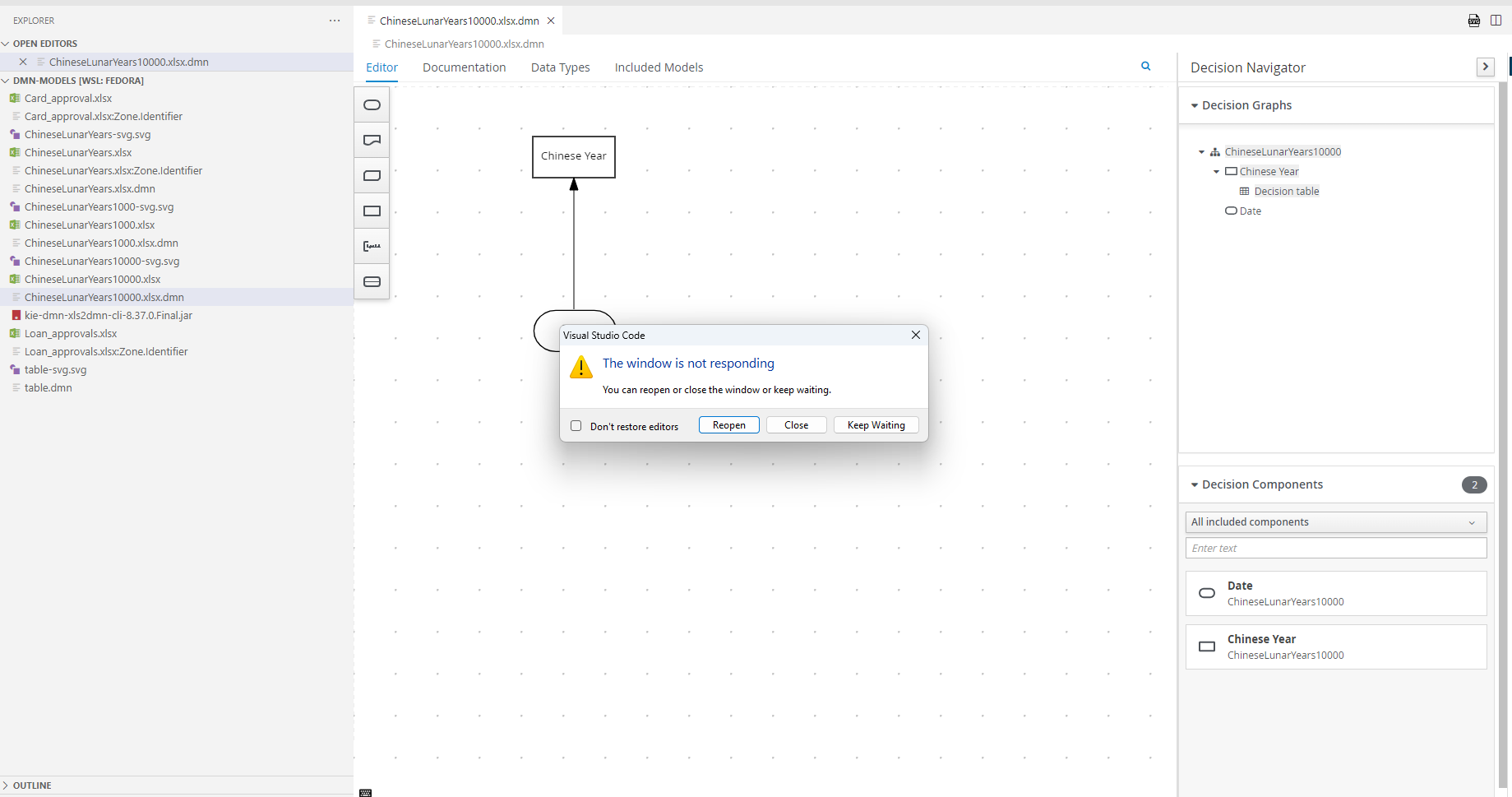Screen dimensions: 1512x797
Task: Click the table-svg.svg file icon
Action: [15, 369]
